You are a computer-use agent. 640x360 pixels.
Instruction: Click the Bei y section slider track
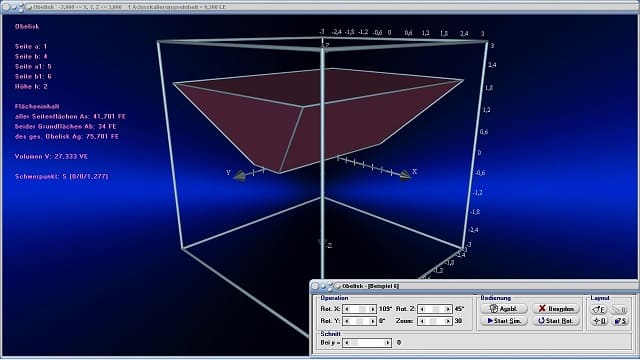pos(367,342)
